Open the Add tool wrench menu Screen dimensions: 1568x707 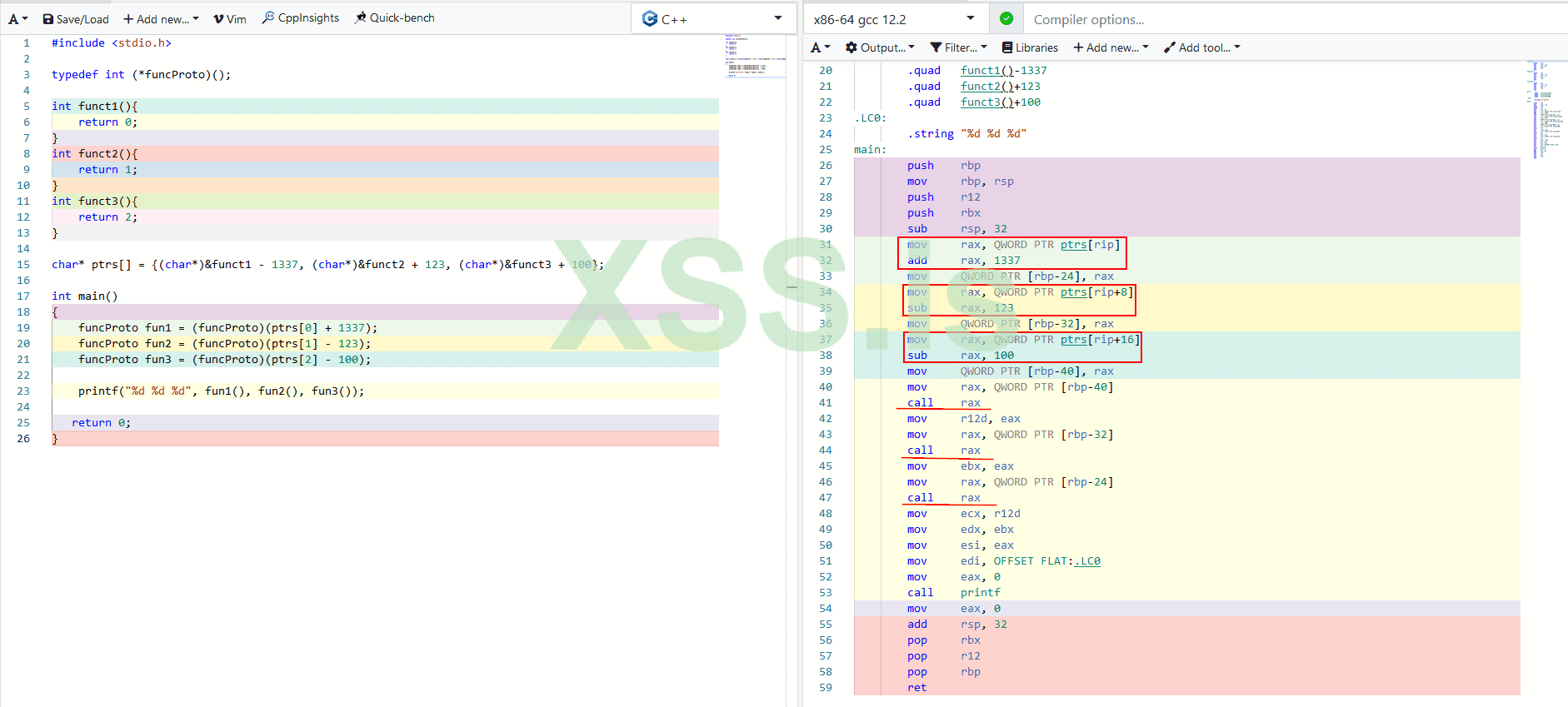pos(1201,47)
